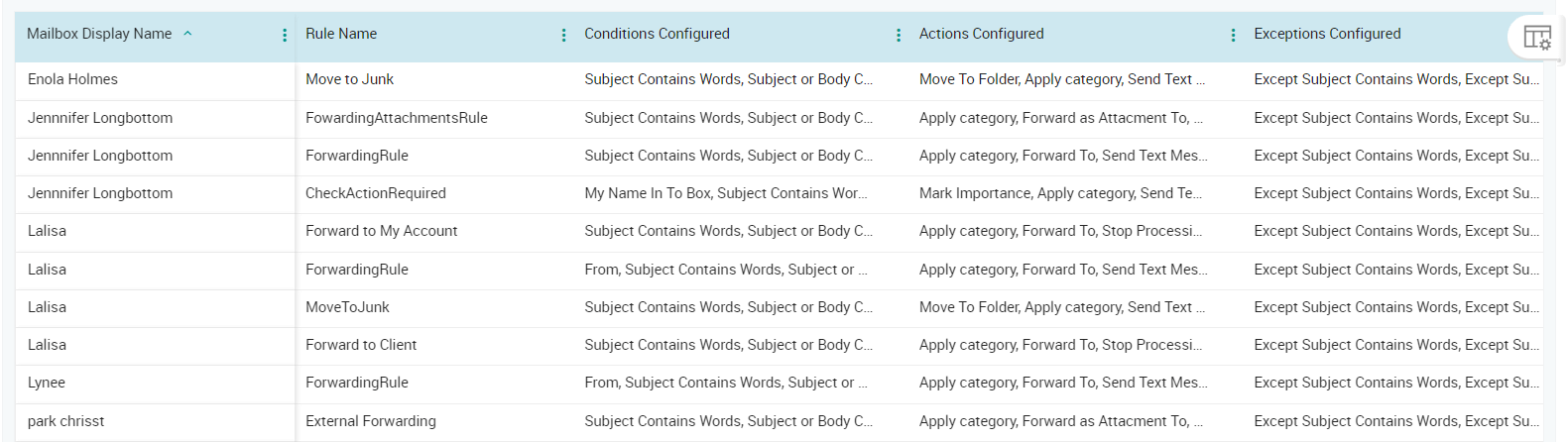
Task: Select the Enola Holmes mailbox row
Action: [x=72, y=79]
